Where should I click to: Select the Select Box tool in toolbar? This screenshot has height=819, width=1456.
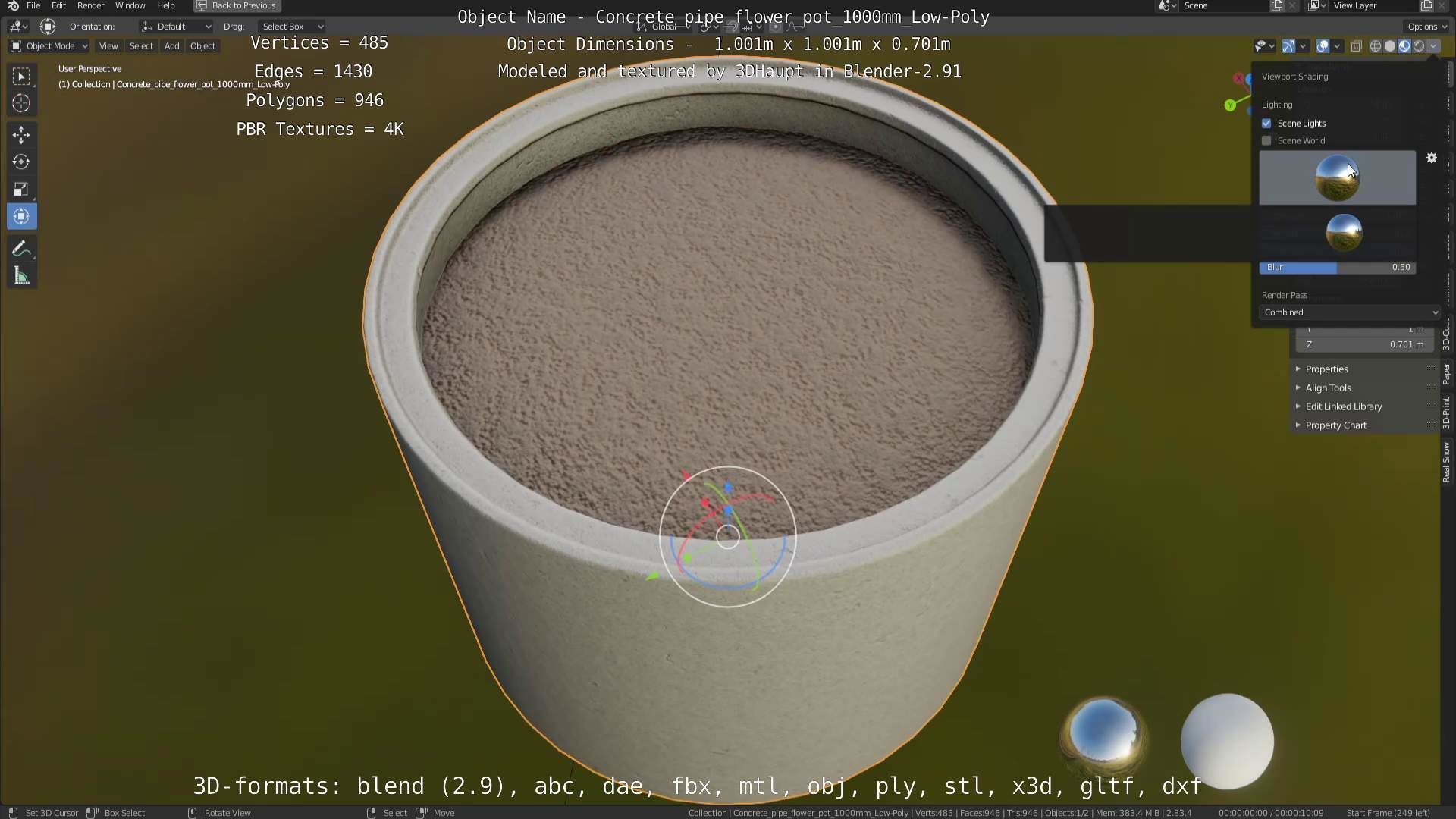(21, 77)
